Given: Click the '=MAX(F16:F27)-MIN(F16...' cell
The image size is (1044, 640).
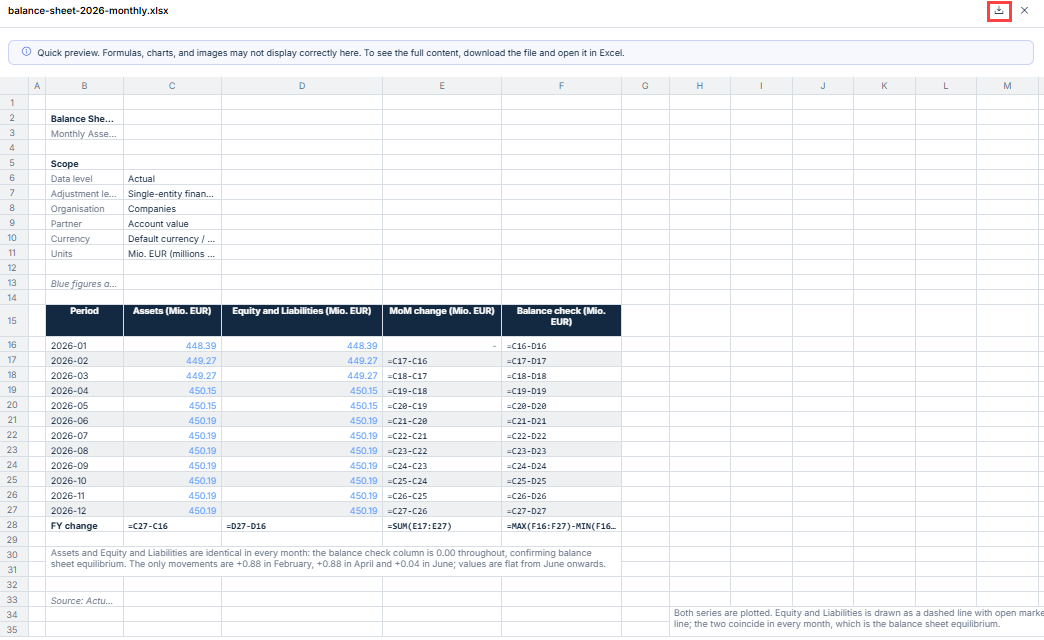Looking at the screenshot, I should click(561, 525).
